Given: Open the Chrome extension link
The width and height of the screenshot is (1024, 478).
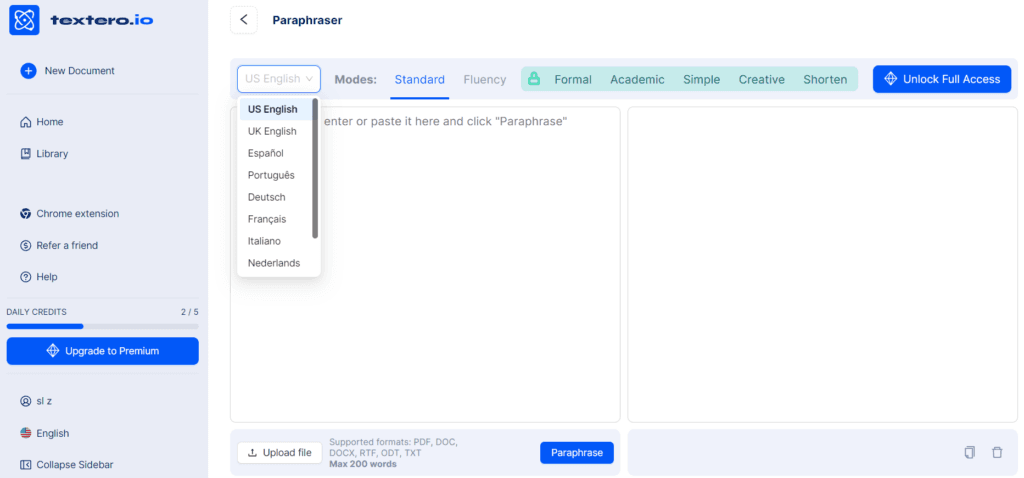Looking at the screenshot, I should 70,214.
